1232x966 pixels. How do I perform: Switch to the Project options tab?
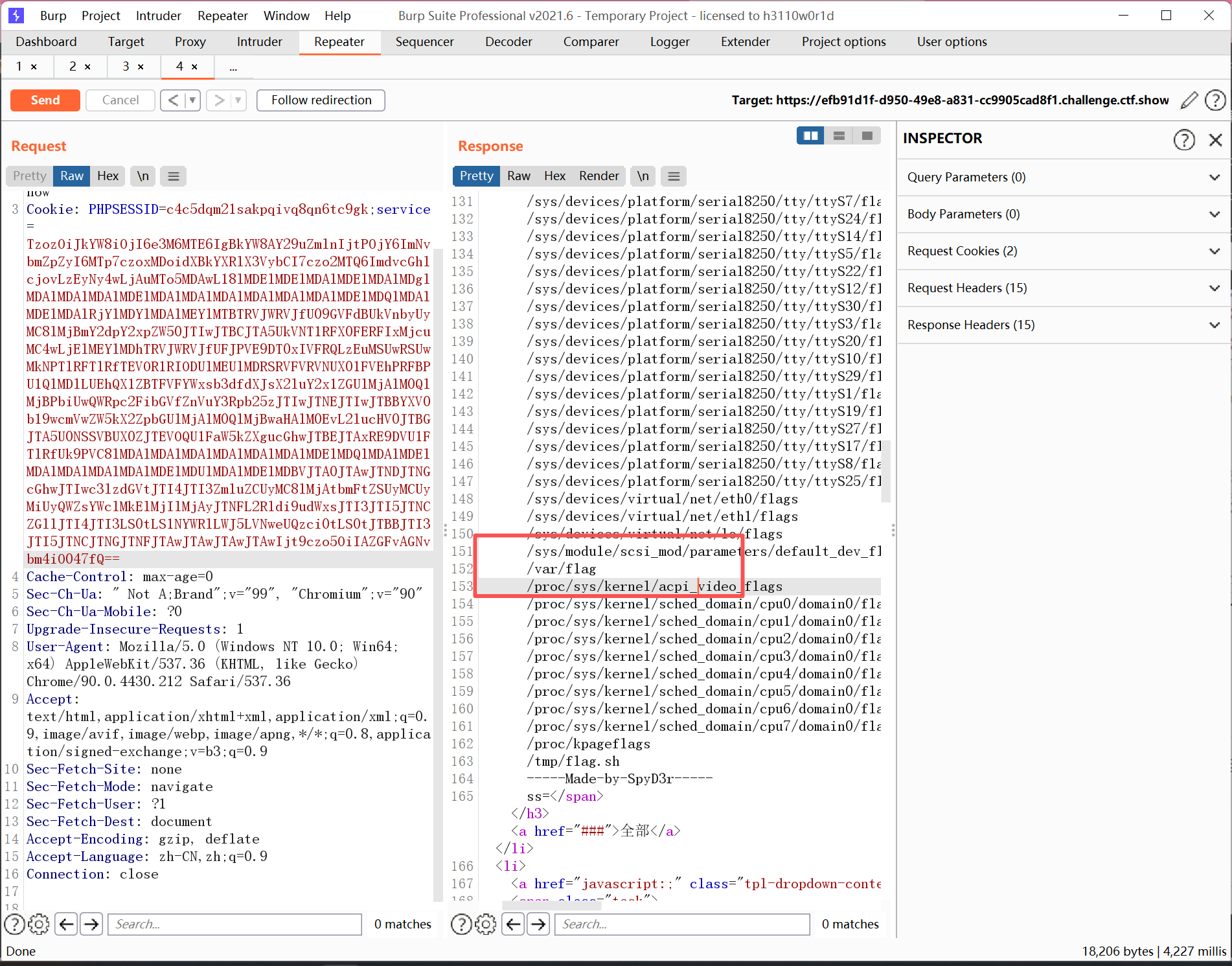(x=843, y=42)
